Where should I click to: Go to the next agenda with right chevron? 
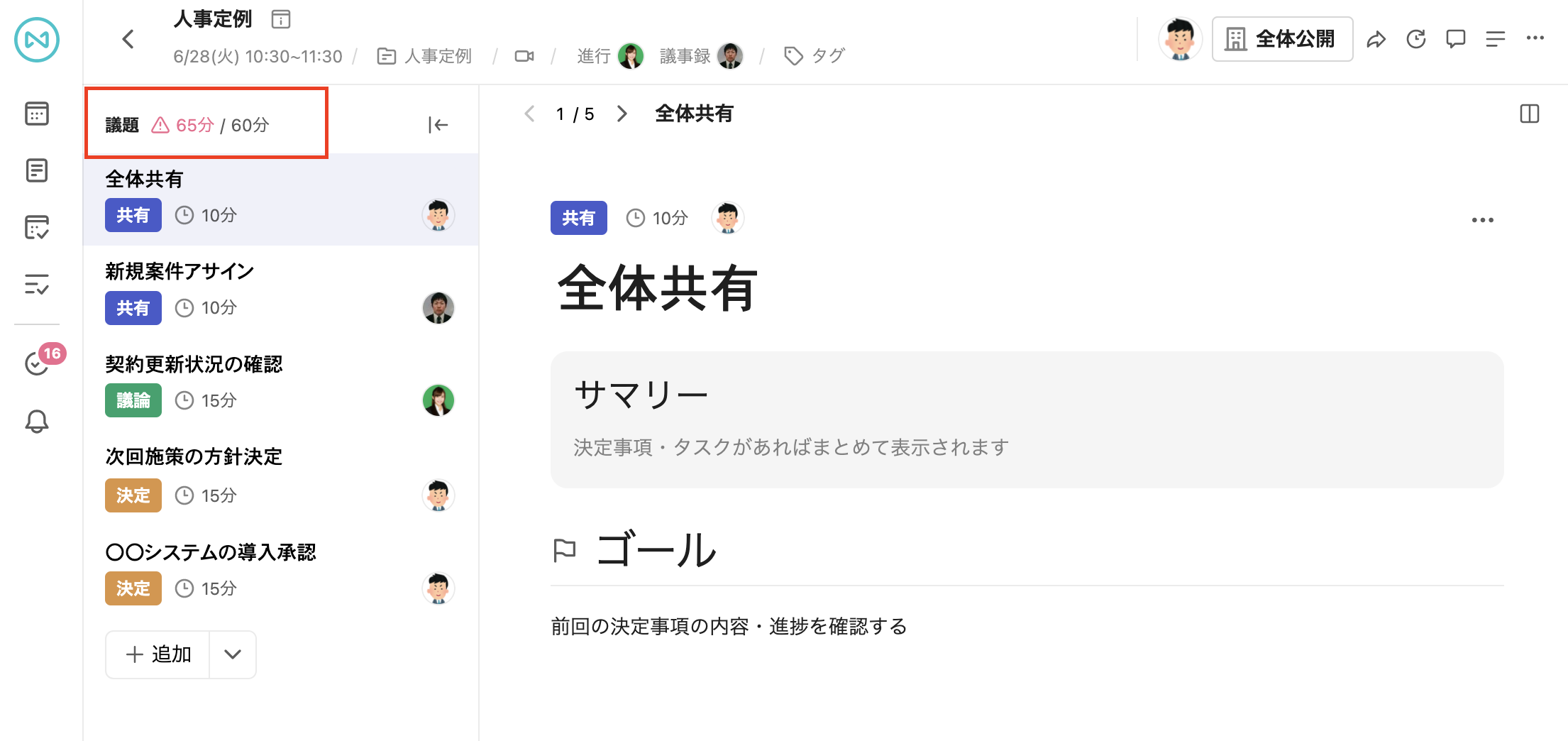point(622,114)
